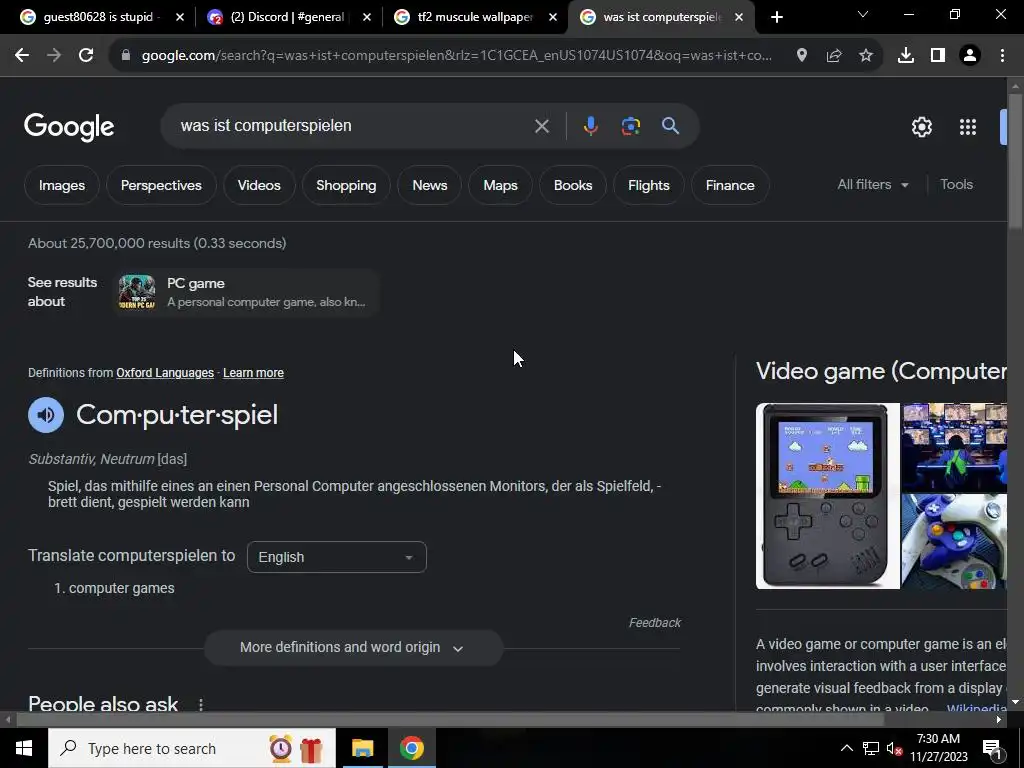Open Google apps grid

968,127
